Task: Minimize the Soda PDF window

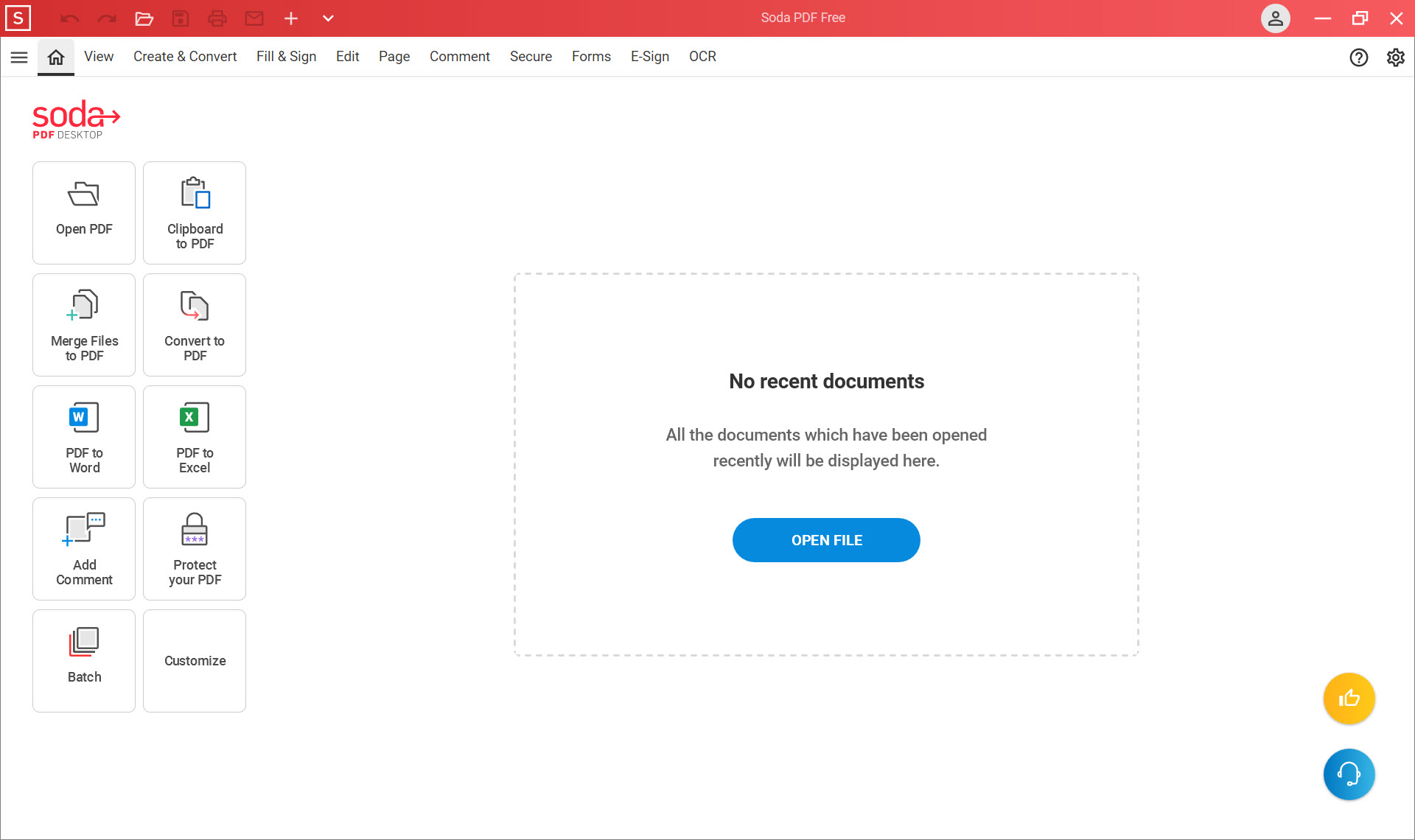Action: [1323, 18]
